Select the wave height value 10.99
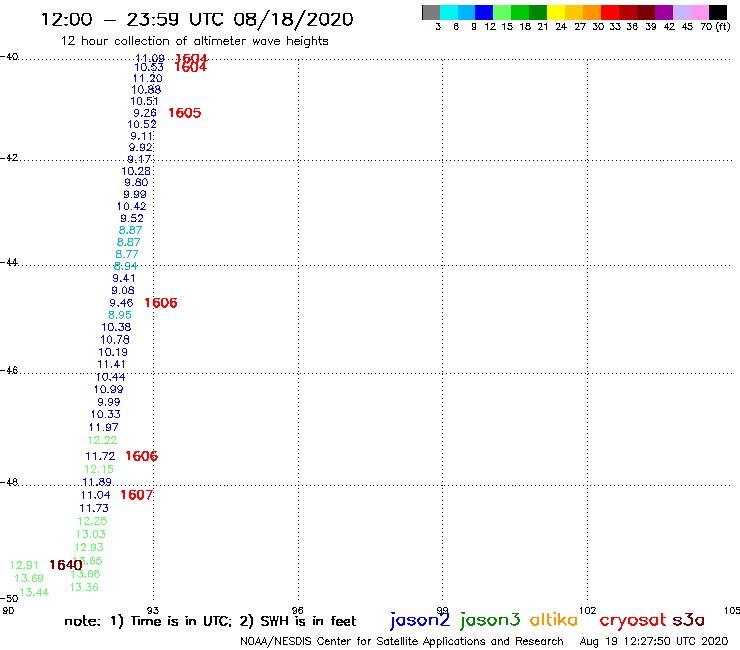 coord(108,389)
